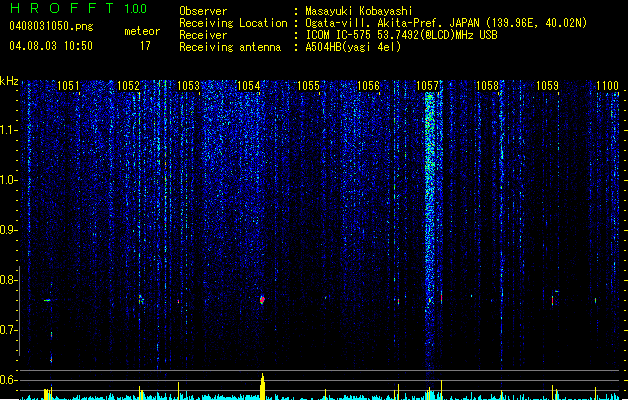Click the 0.7 kHz axis label
Image resolution: width=629 pixels, height=400 pixels.
(x=9, y=330)
